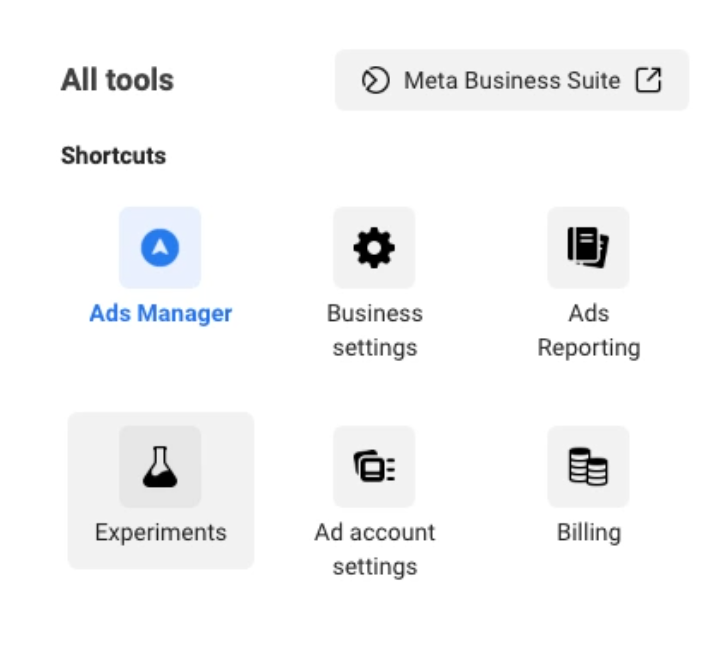
Task: Open Business settings gear icon
Action: tap(374, 248)
